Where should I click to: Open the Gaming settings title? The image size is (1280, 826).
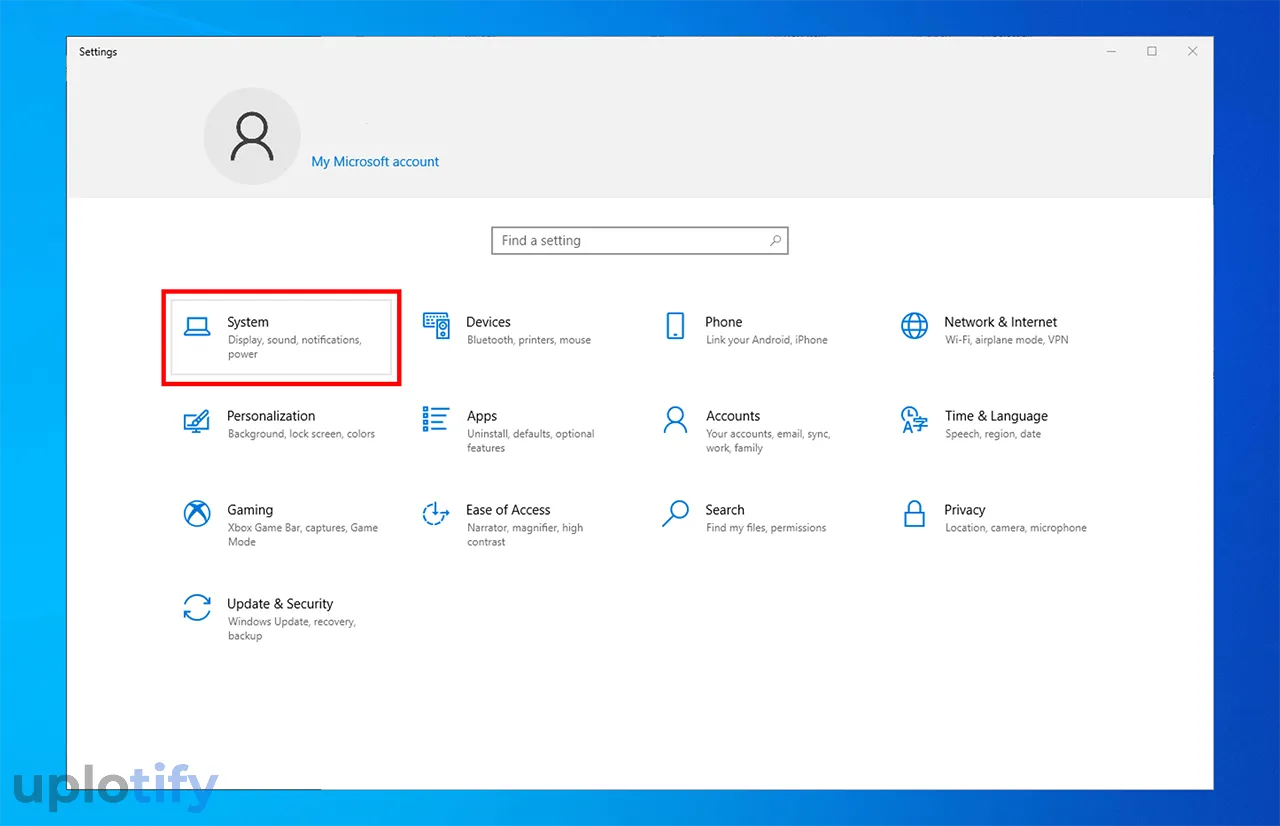[x=250, y=510]
